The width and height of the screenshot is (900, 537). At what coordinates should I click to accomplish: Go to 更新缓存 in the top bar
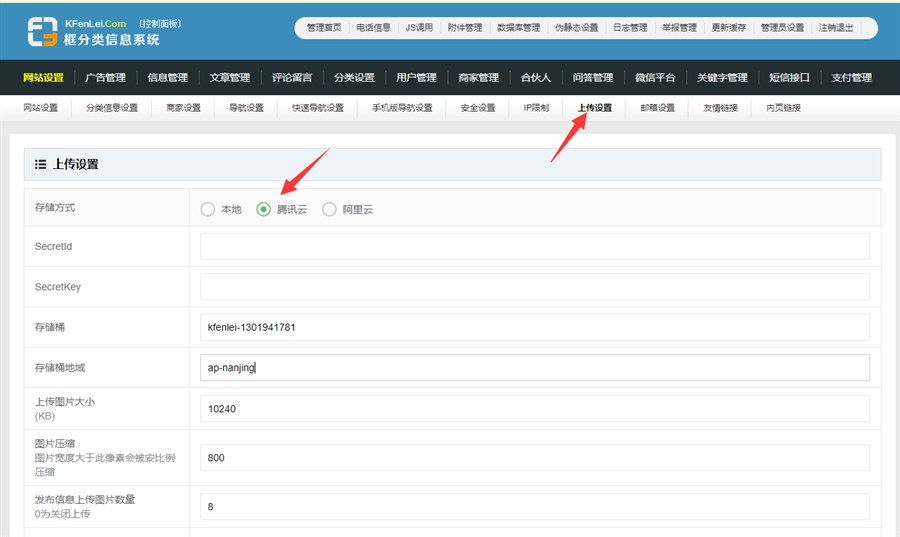[728, 28]
